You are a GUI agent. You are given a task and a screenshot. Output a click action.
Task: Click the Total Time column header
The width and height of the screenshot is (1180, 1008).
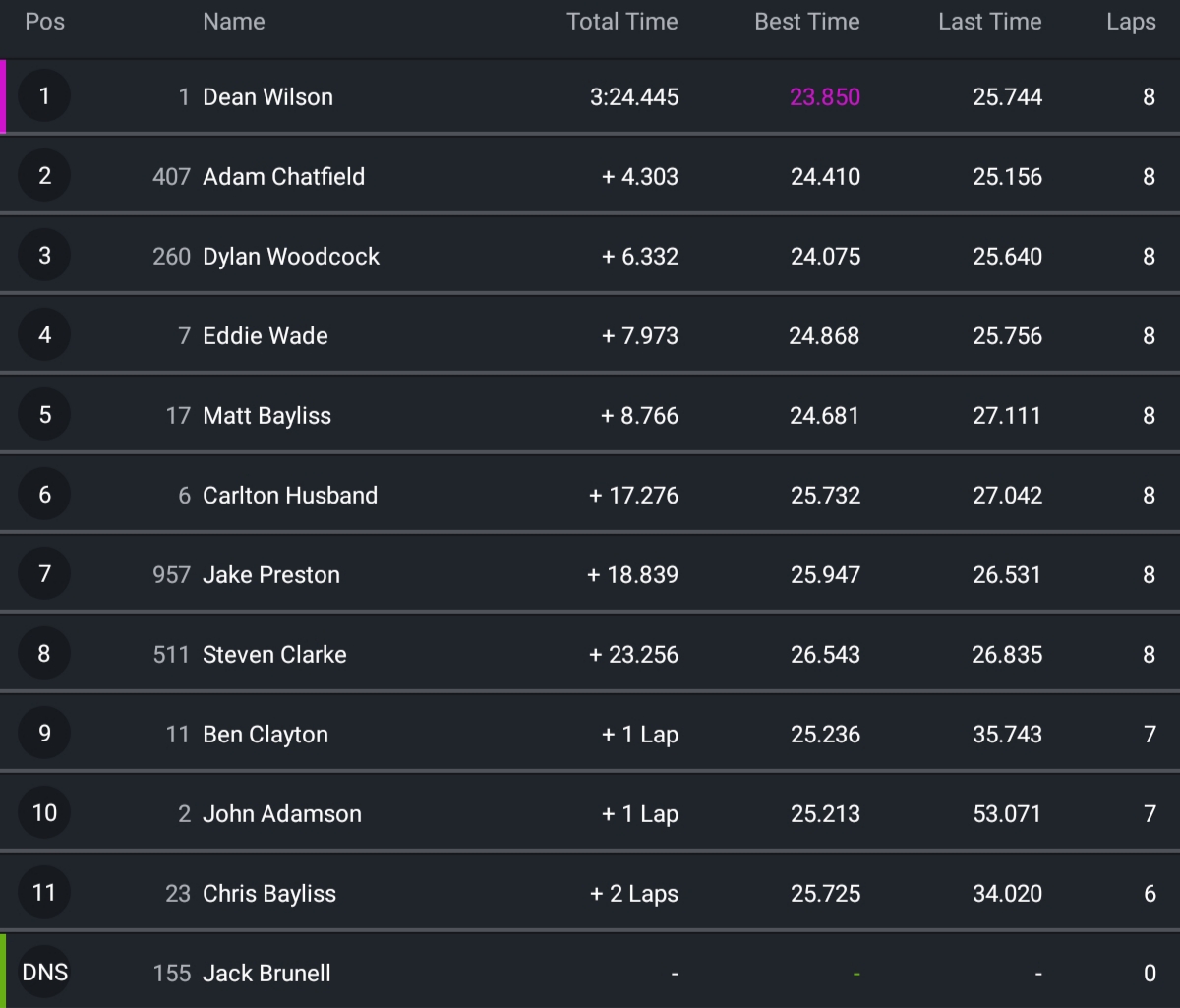(621, 22)
